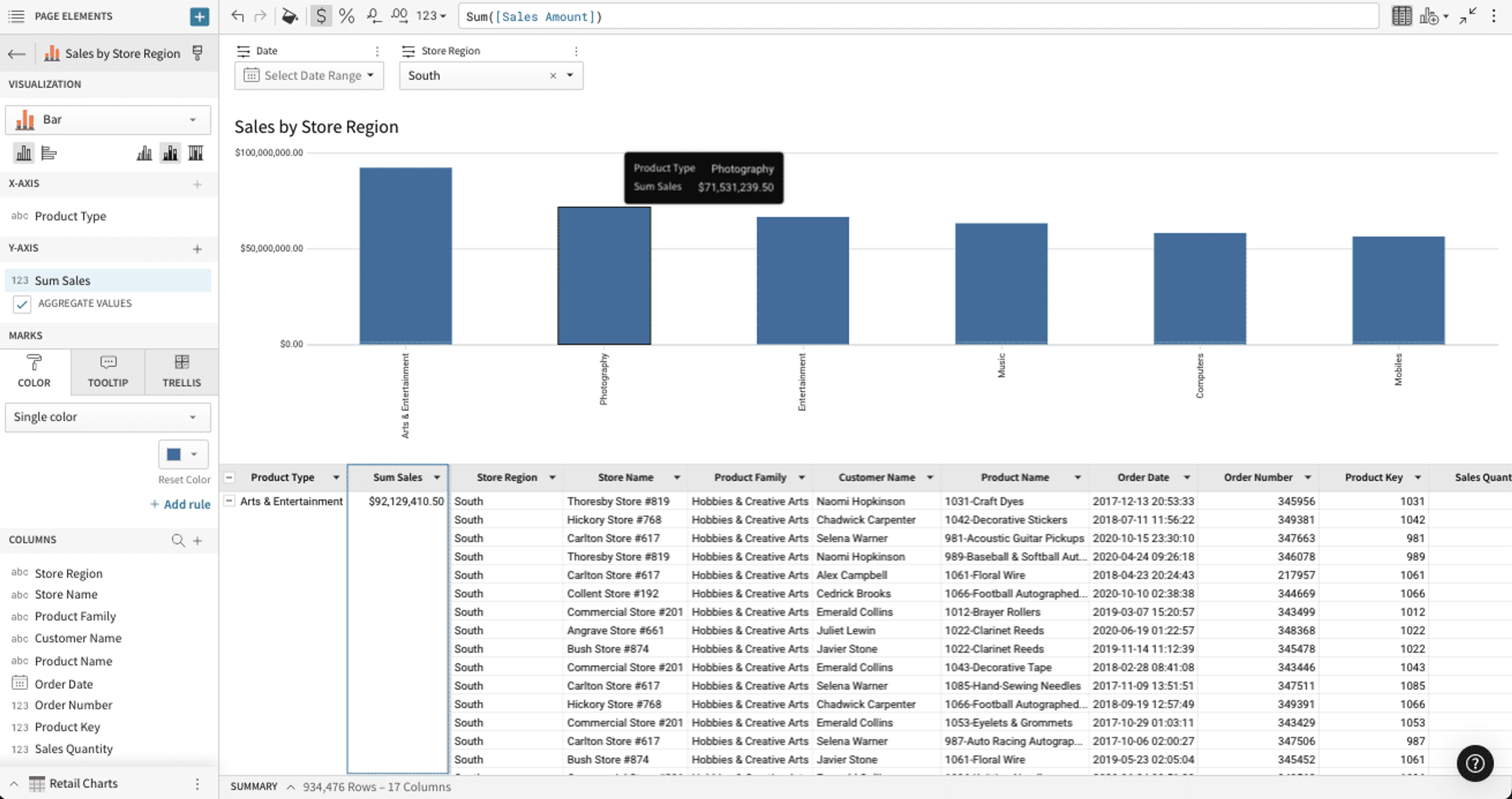Open the top-right more options menu

pos(1494,16)
